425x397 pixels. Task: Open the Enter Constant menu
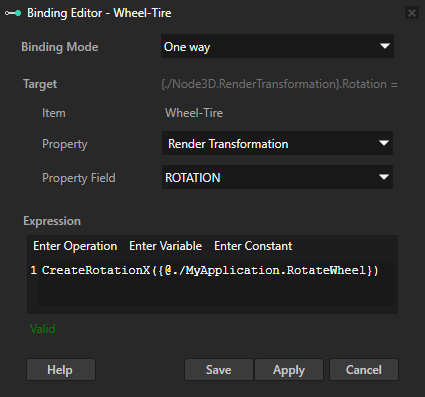click(253, 246)
